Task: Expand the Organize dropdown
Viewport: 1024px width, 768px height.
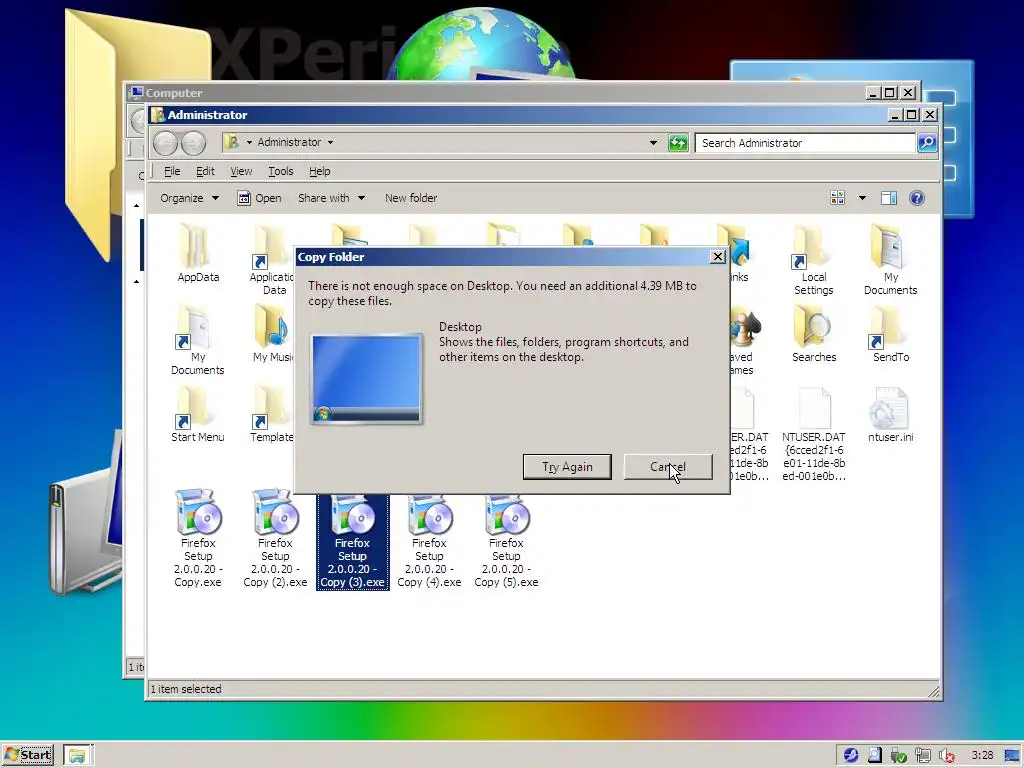Action: pos(189,198)
